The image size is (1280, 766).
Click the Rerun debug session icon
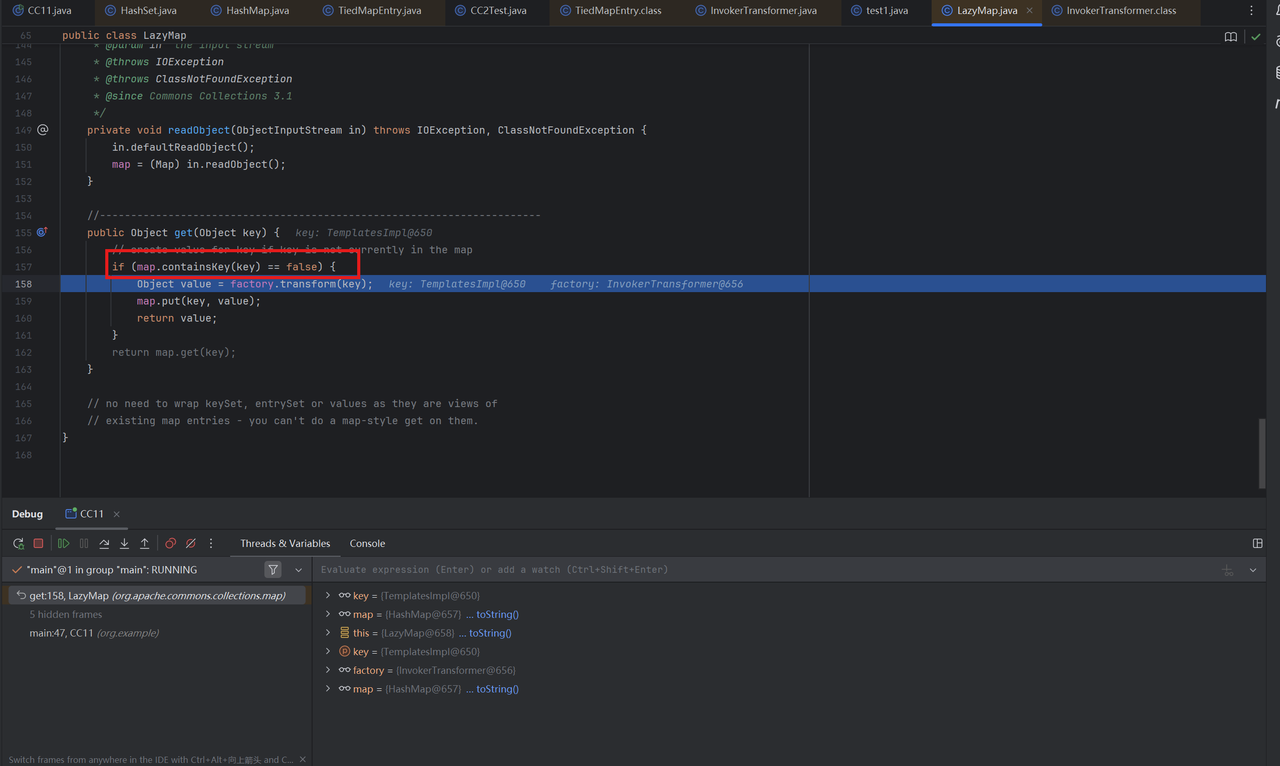tap(18, 544)
